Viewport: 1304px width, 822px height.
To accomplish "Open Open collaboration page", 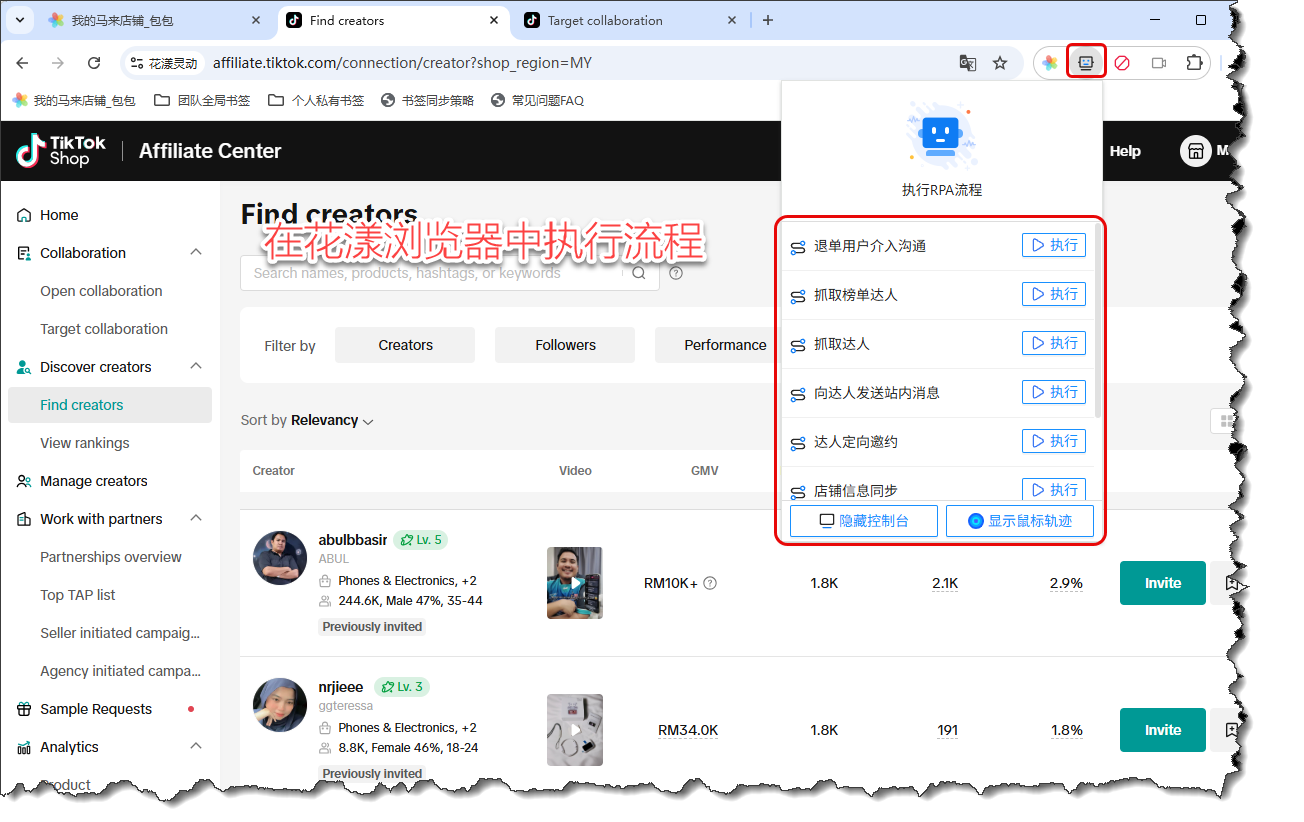I will pyautogui.click(x=101, y=291).
